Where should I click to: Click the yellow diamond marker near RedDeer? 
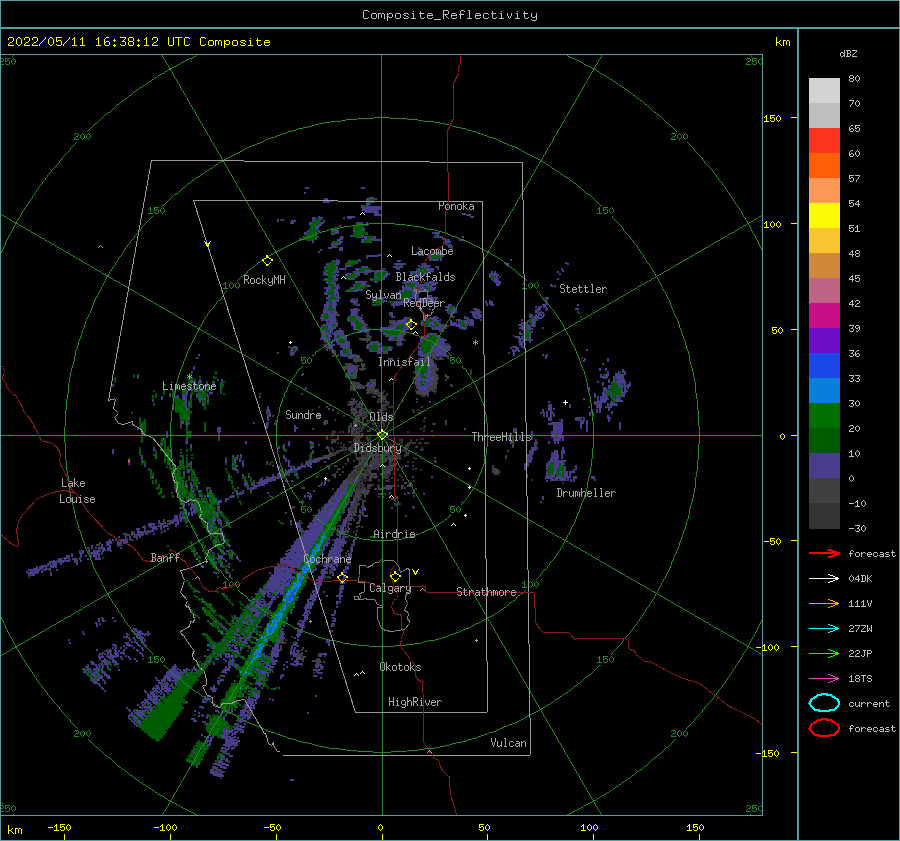(411, 325)
